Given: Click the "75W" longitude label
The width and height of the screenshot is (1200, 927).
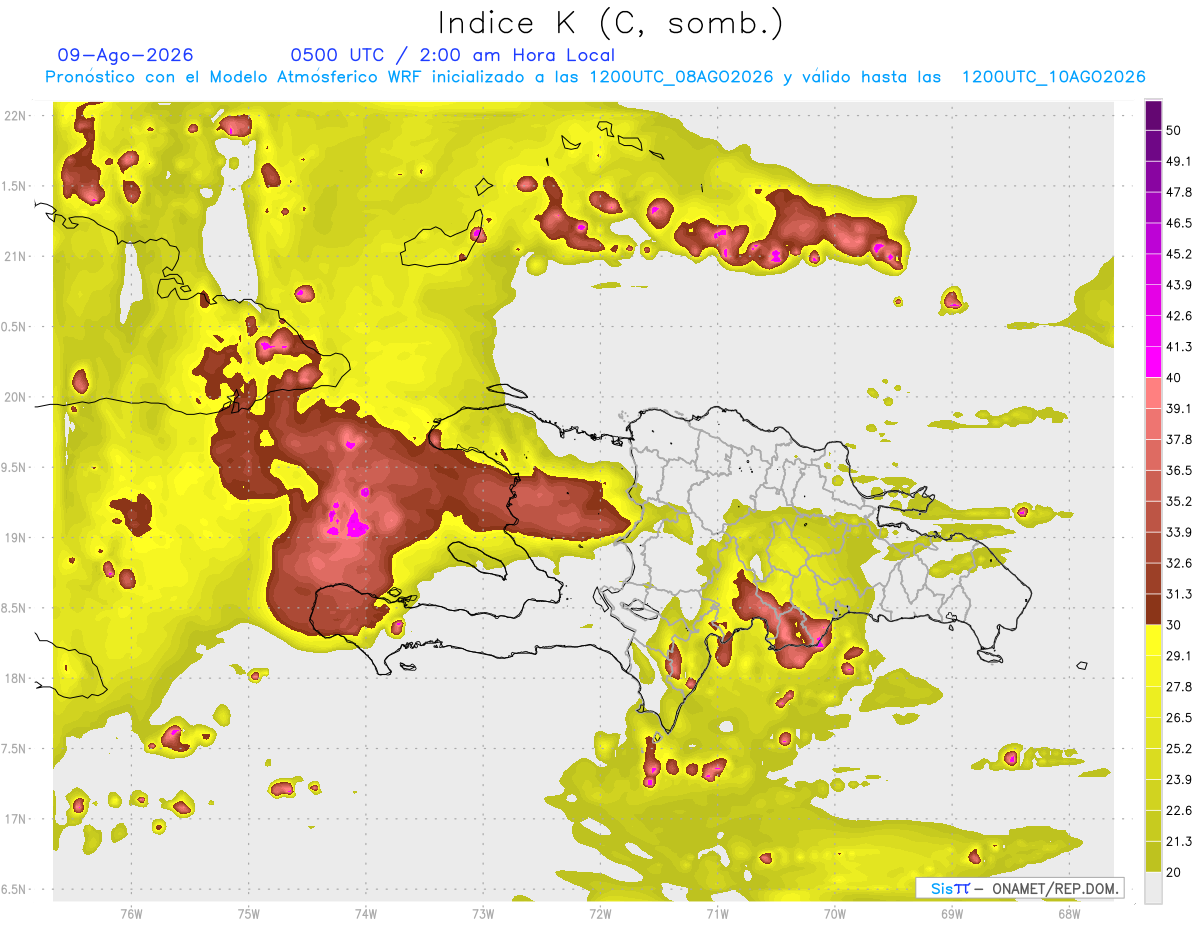Looking at the screenshot, I should point(248,913).
